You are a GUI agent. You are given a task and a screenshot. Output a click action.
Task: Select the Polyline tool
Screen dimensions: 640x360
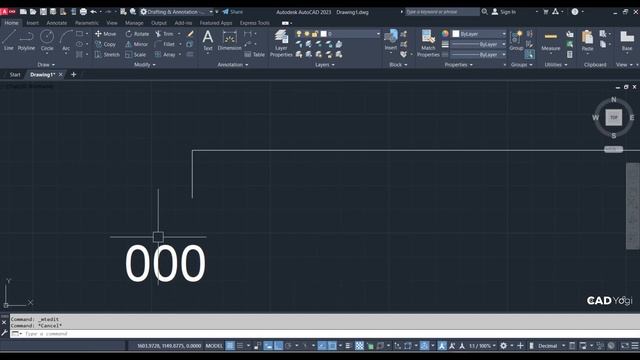pyautogui.click(x=26, y=40)
